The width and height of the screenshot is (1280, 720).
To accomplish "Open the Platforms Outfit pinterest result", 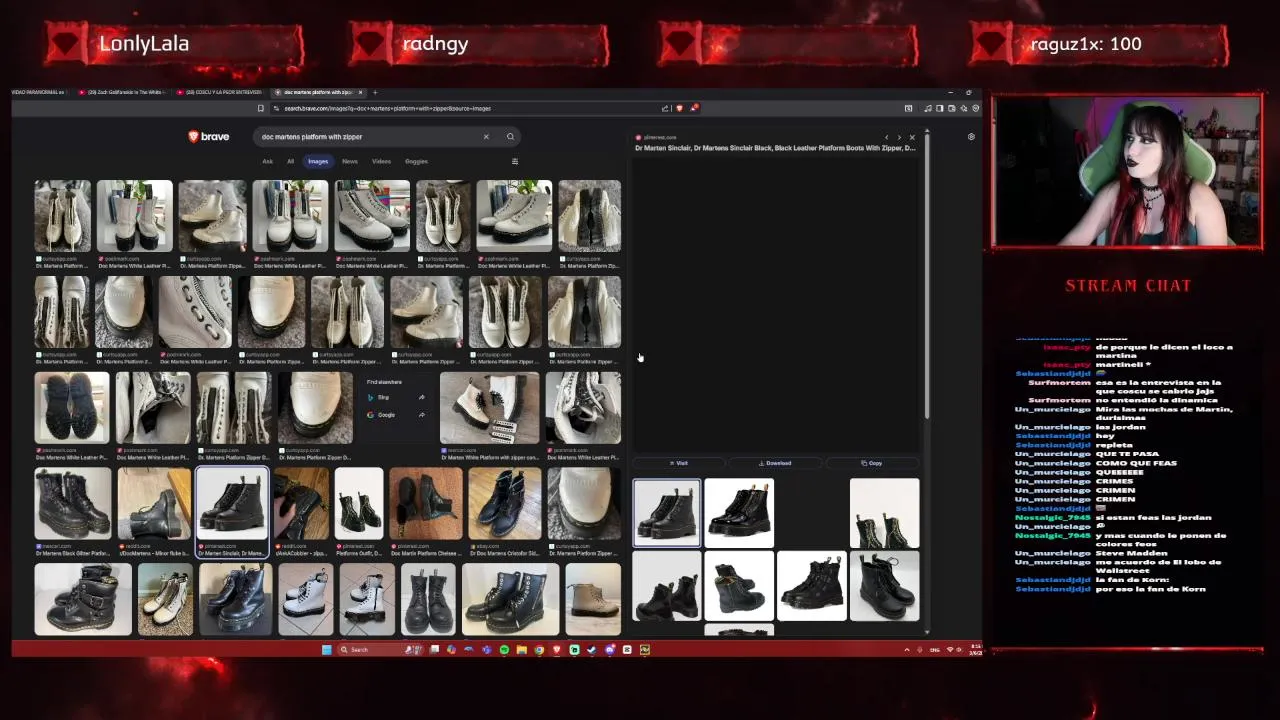I will coord(359,504).
